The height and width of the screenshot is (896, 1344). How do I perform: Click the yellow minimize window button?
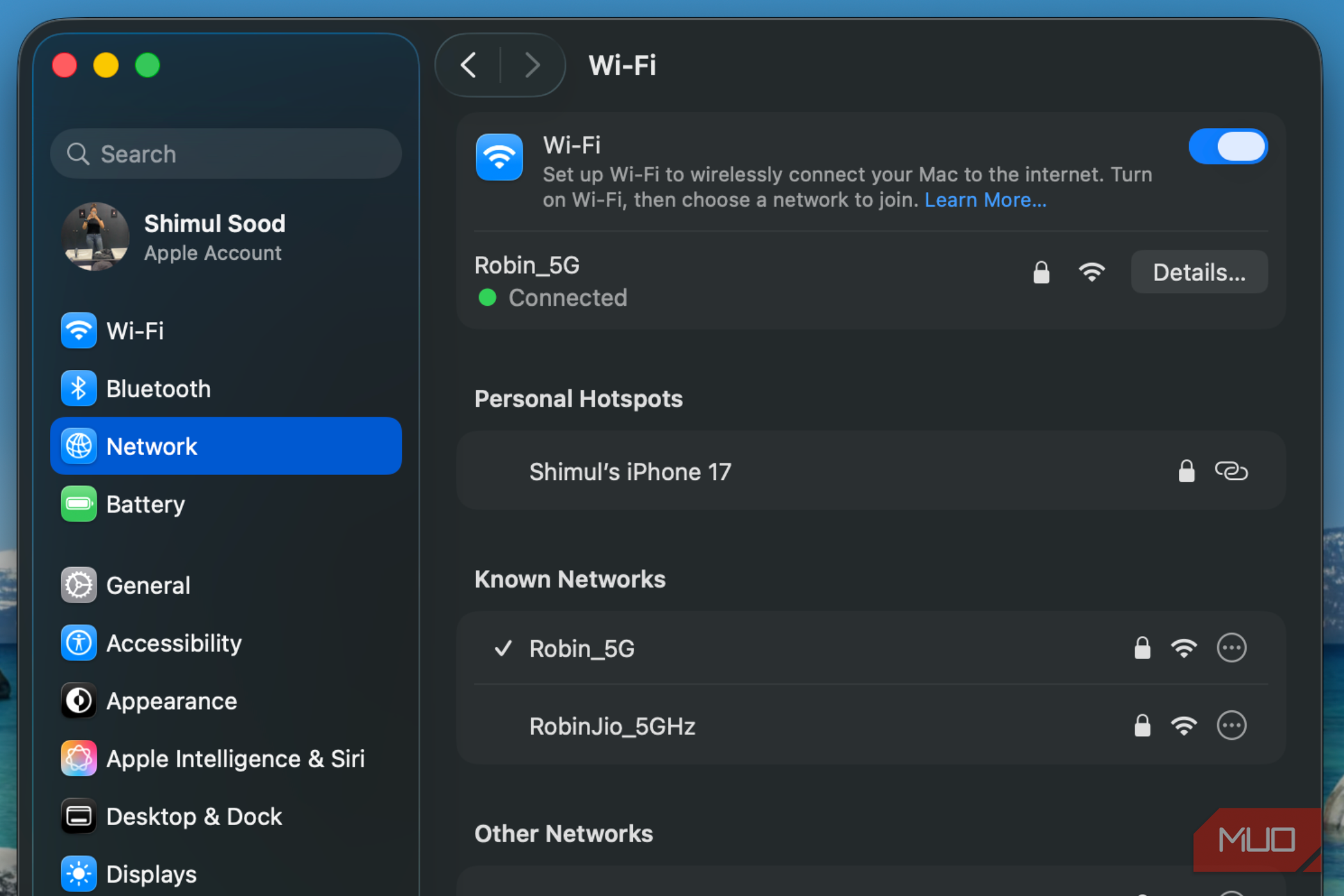(x=106, y=65)
